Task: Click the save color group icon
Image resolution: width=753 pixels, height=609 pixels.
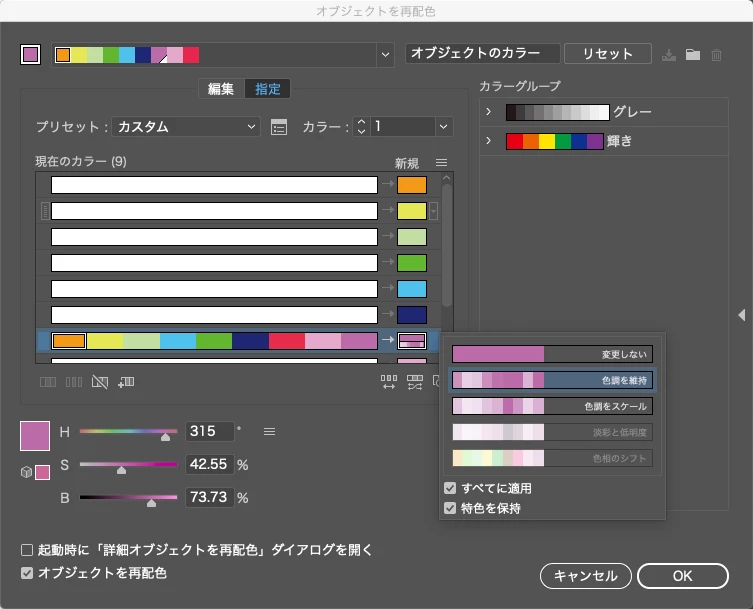Action: click(668, 55)
